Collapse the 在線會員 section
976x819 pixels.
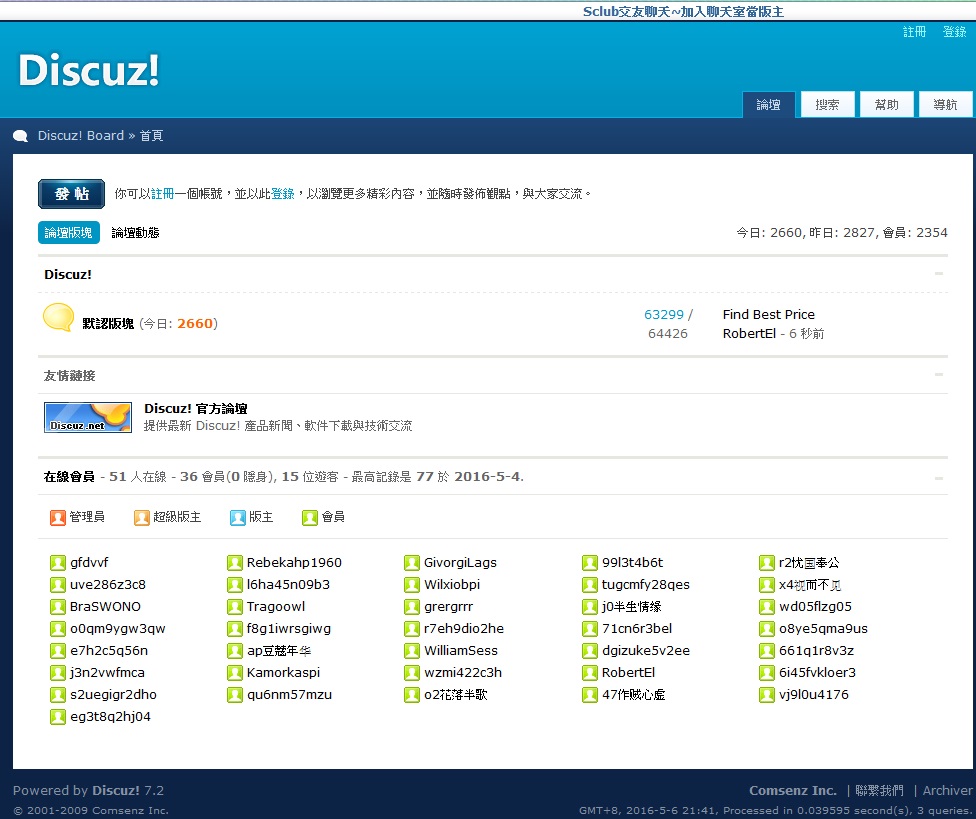tap(939, 478)
